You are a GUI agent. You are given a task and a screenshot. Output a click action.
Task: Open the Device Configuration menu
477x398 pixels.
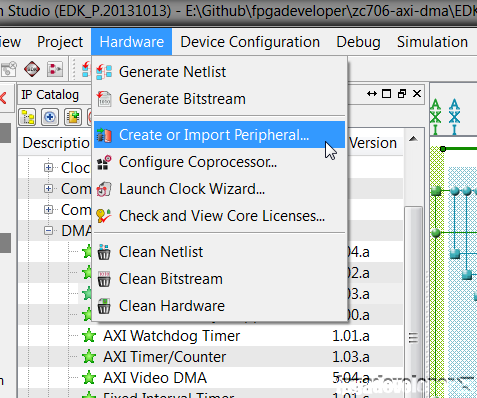click(x=250, y=42)
